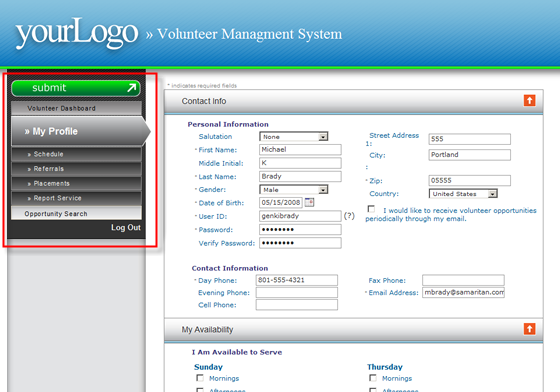Click the User ID field

pyautogui.click(x=300, y=216)
